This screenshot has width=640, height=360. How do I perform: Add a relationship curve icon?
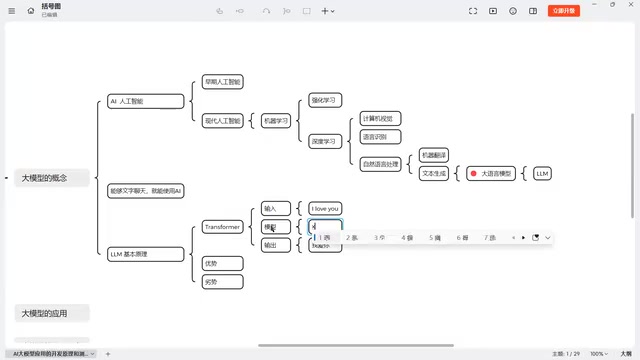[x=267, y=11]
